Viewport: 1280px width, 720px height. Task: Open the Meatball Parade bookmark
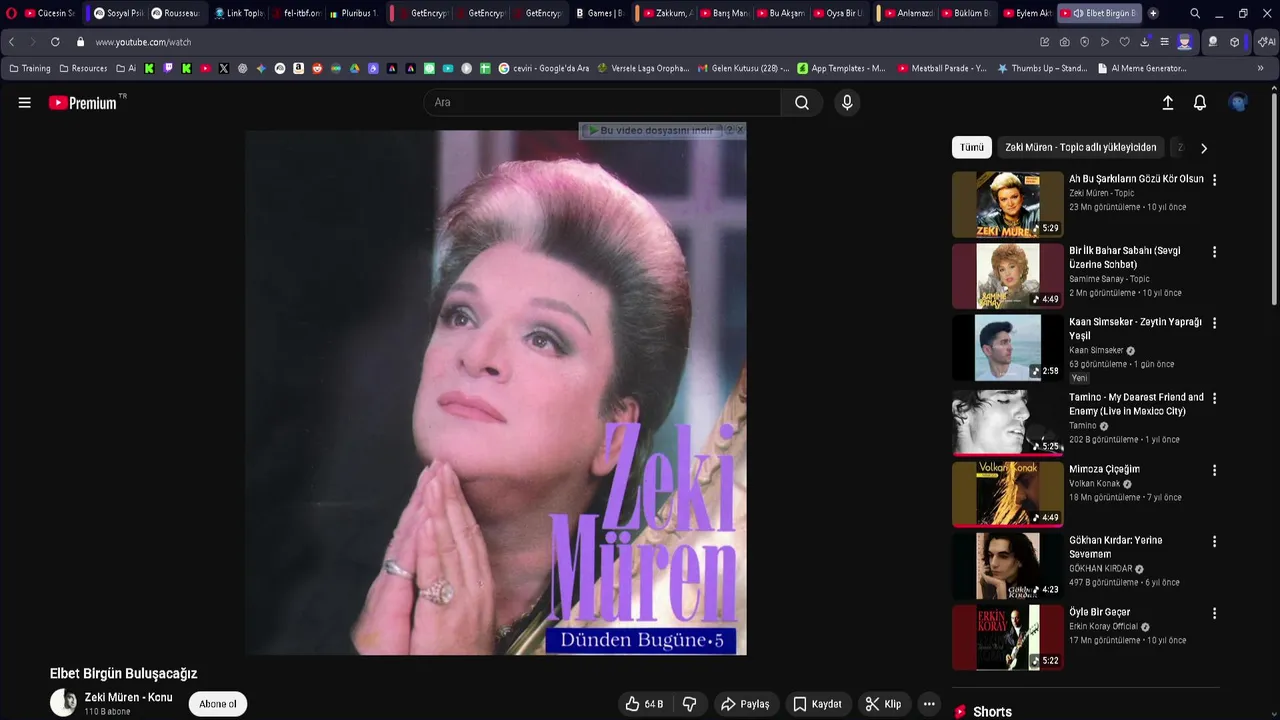pos(942,68)
